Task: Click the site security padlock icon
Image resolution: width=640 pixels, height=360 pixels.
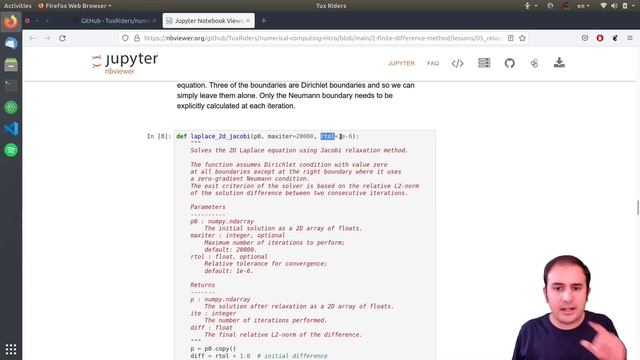Action: pyautogui.click(x=137, y=38)
